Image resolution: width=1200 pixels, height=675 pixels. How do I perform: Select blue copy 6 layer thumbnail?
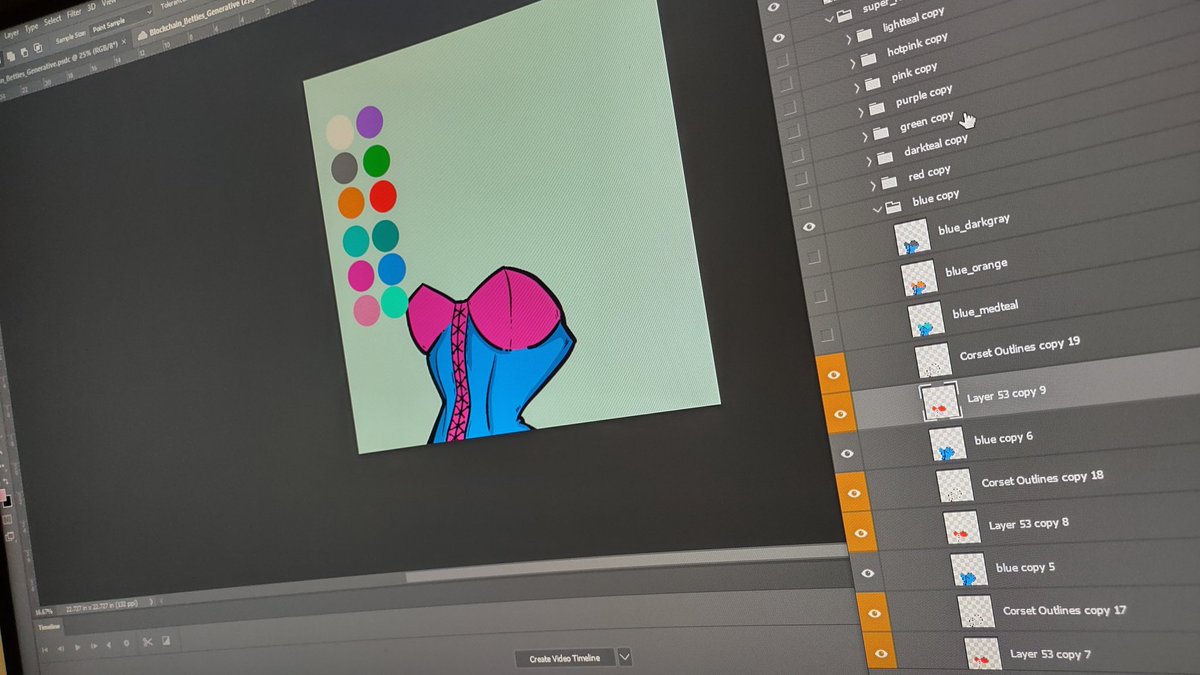(x=947, y=443)
